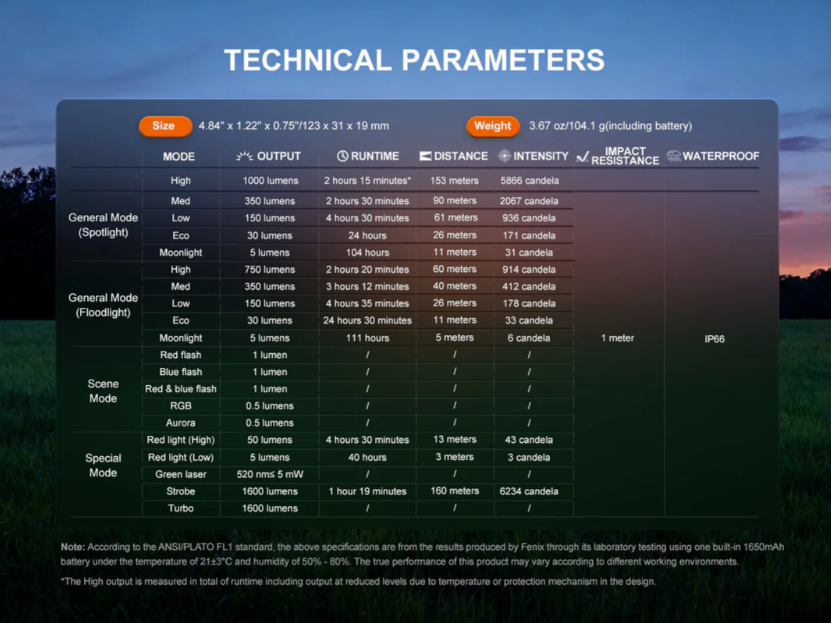Screen dimensions: 831x623
Task: Click the crosshair icon beside INTENSITY
Action: (504, 156)
